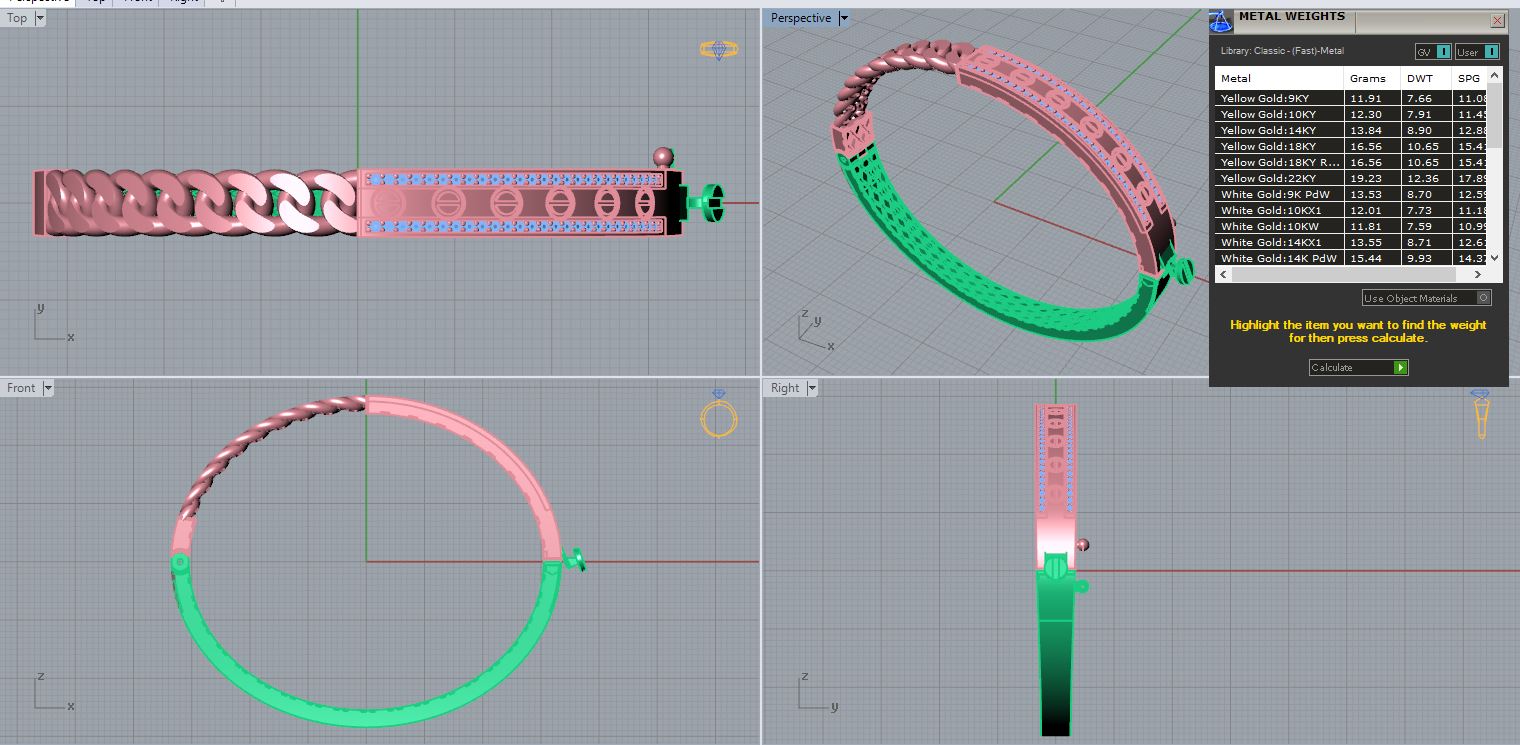Open the Top viewport dropdown arrow

point(39,18)
